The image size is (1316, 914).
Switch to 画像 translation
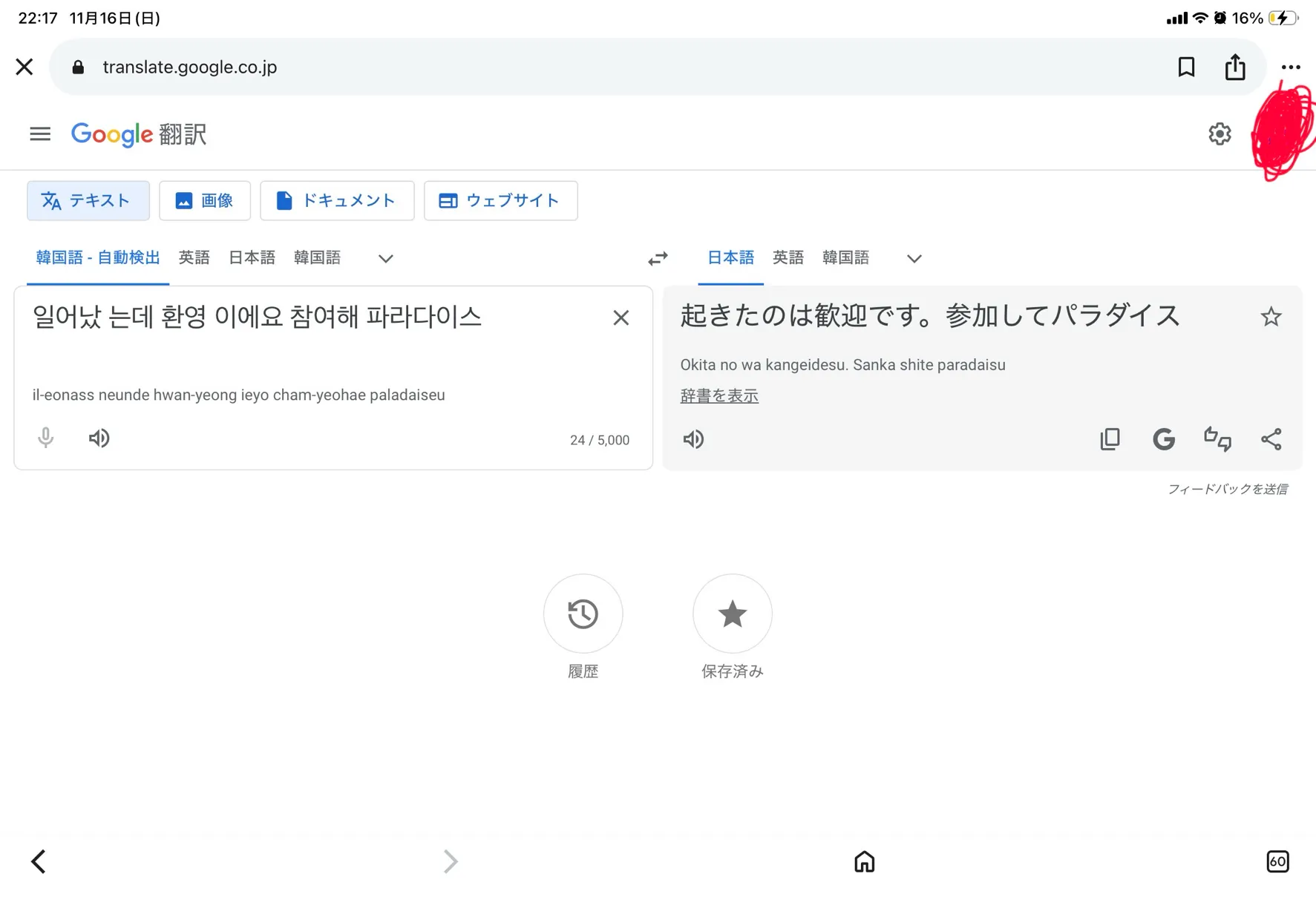[205, 200]
